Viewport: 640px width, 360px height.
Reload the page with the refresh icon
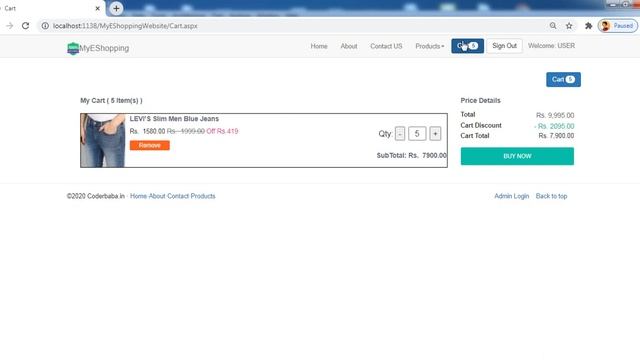tap(25, 26)
